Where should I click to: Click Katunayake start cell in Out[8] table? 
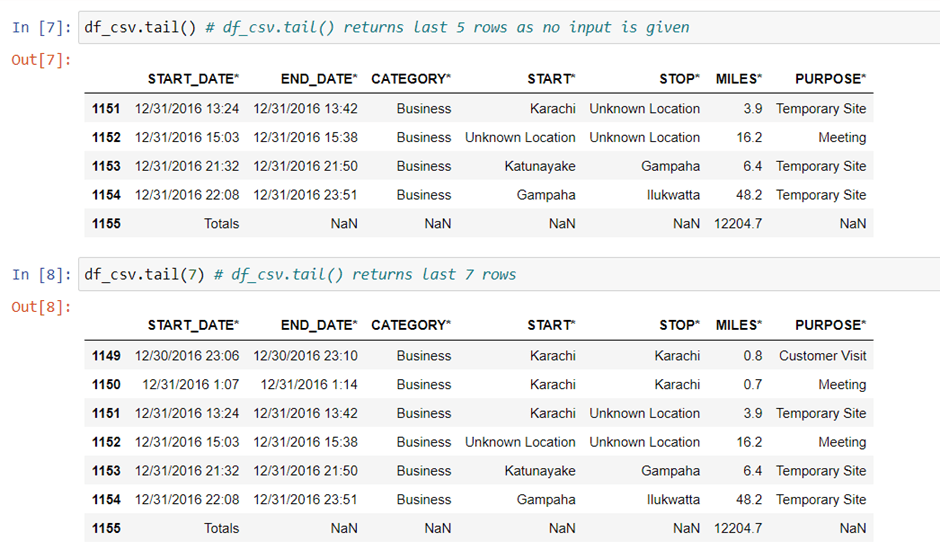coord(540,471)
